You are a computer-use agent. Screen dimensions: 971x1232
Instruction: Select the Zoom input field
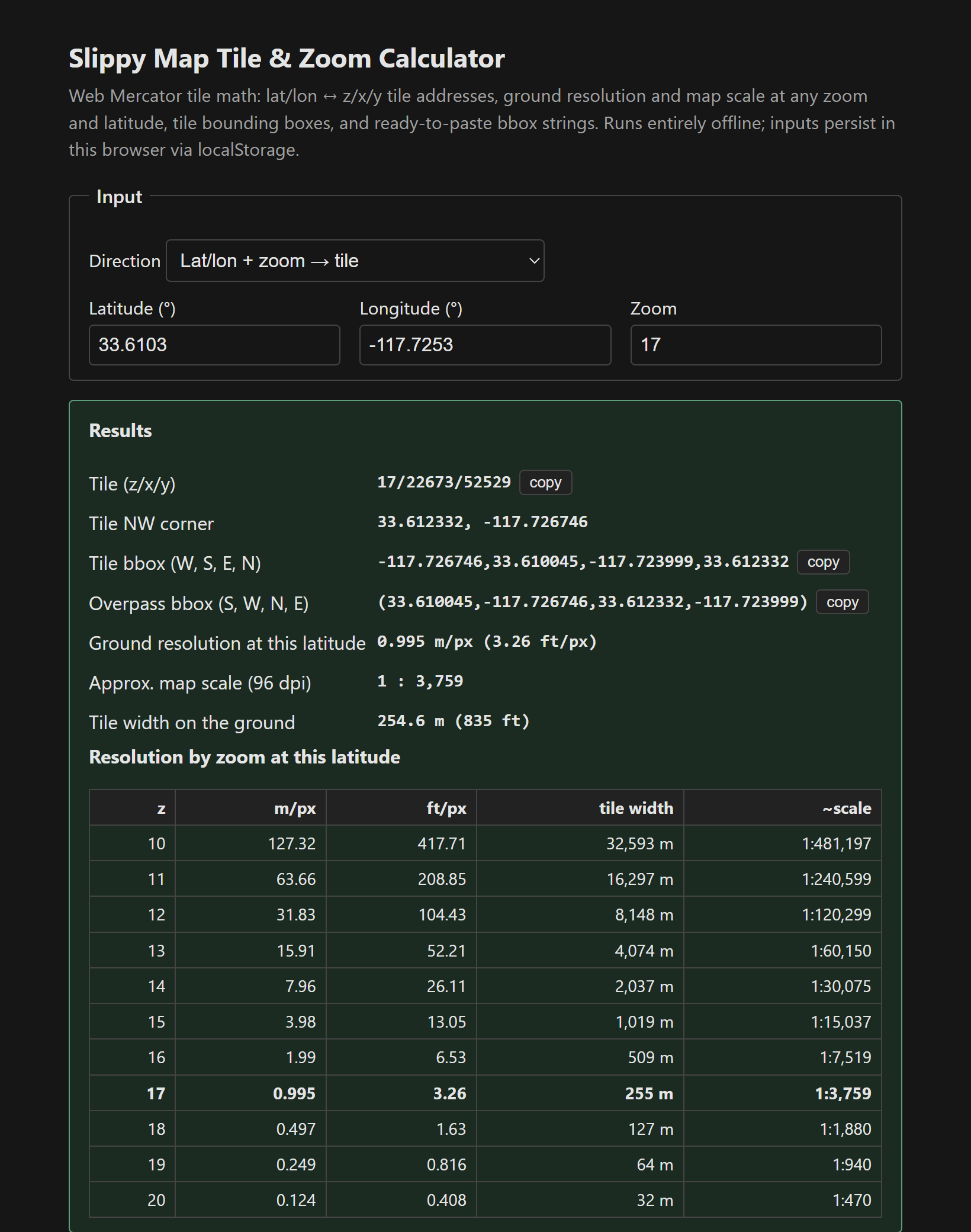click(x=756, y=345)
